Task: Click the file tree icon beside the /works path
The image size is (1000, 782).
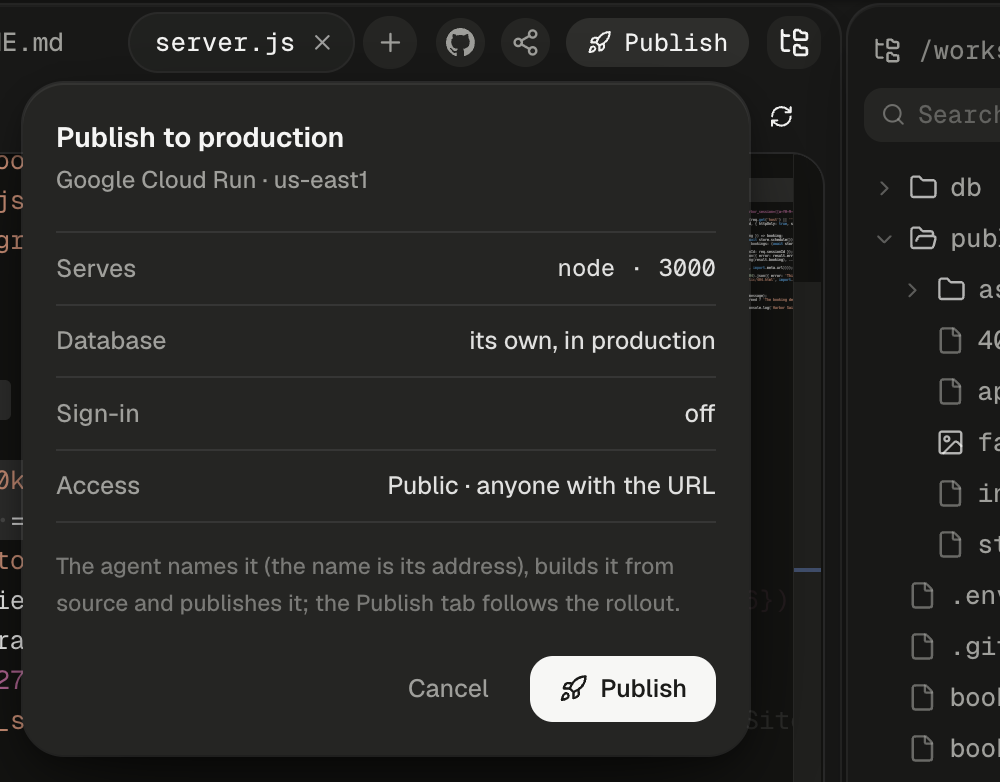Action: [x=887, y=50]
